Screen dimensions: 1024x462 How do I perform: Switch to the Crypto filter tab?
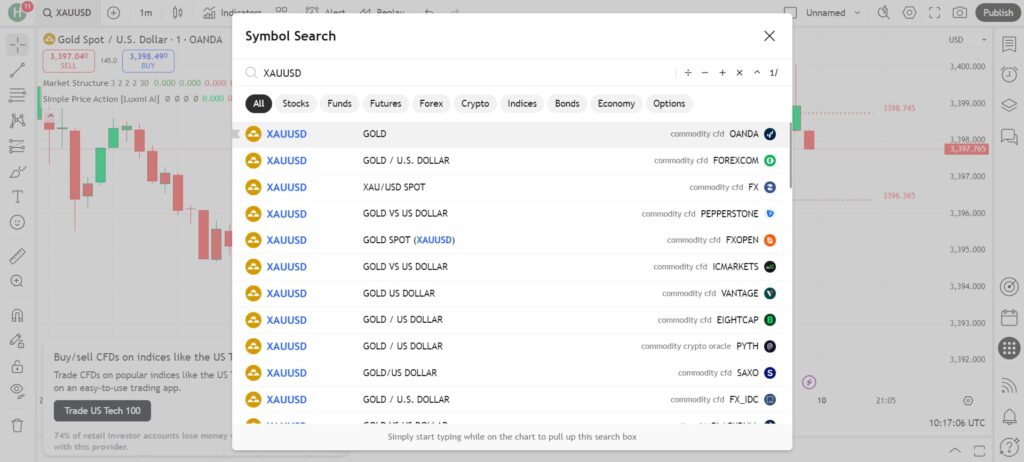475,103
